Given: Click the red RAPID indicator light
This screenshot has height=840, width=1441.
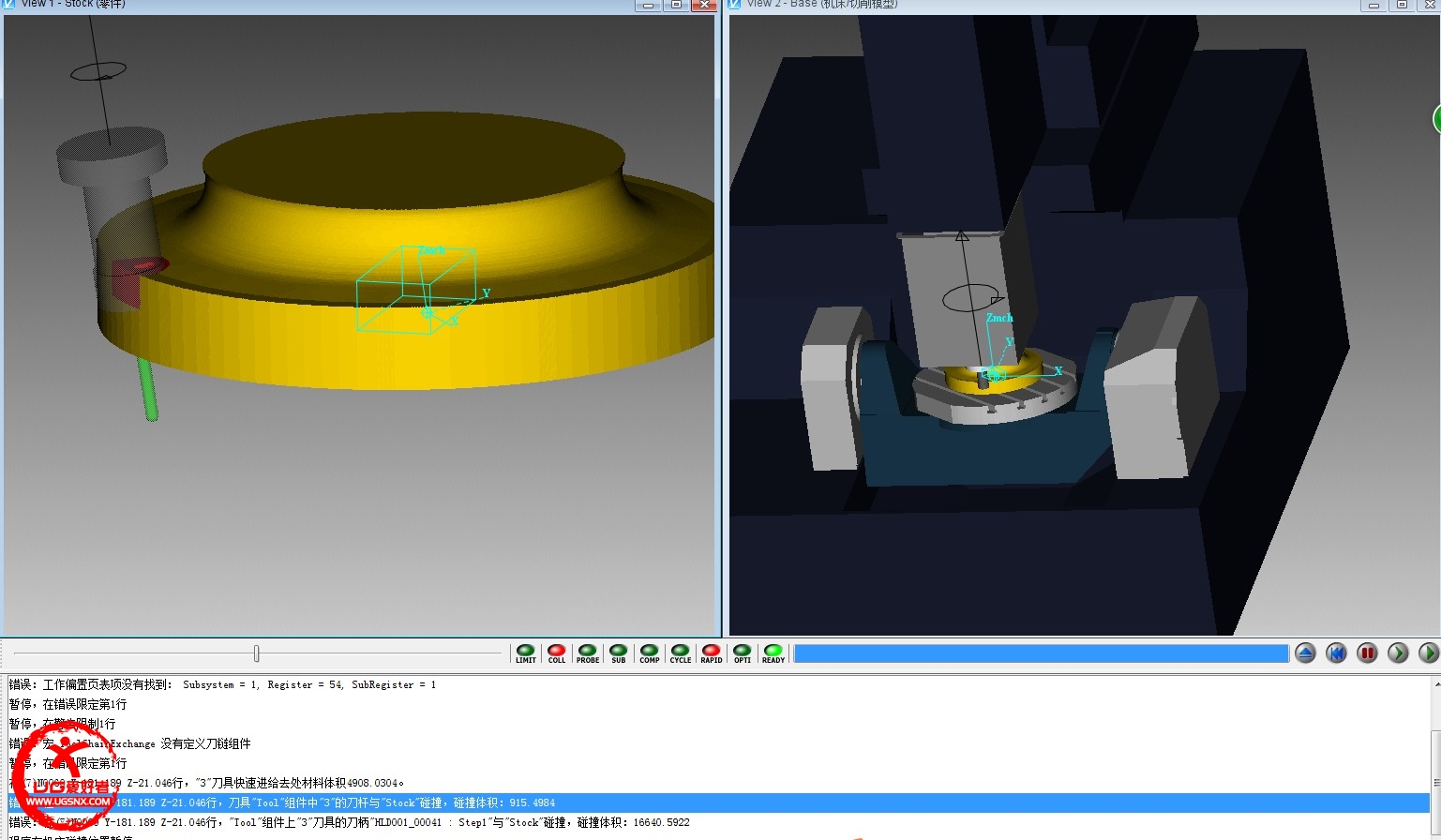Looking at the screenshot, I should 711,651.
